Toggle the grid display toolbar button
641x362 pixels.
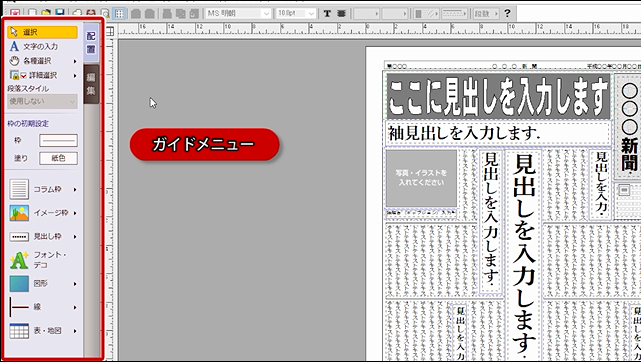[x=119, y=13]
